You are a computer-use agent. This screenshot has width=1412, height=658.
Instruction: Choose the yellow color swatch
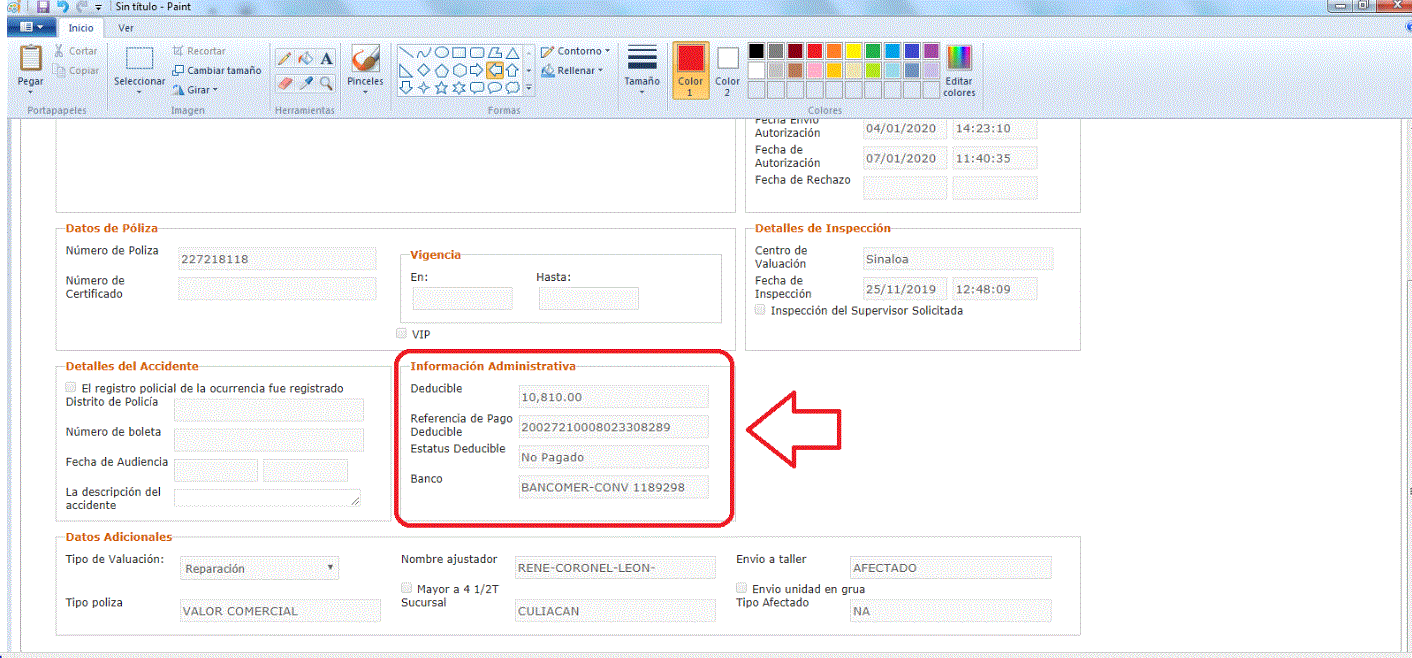[x=854, y=51]
